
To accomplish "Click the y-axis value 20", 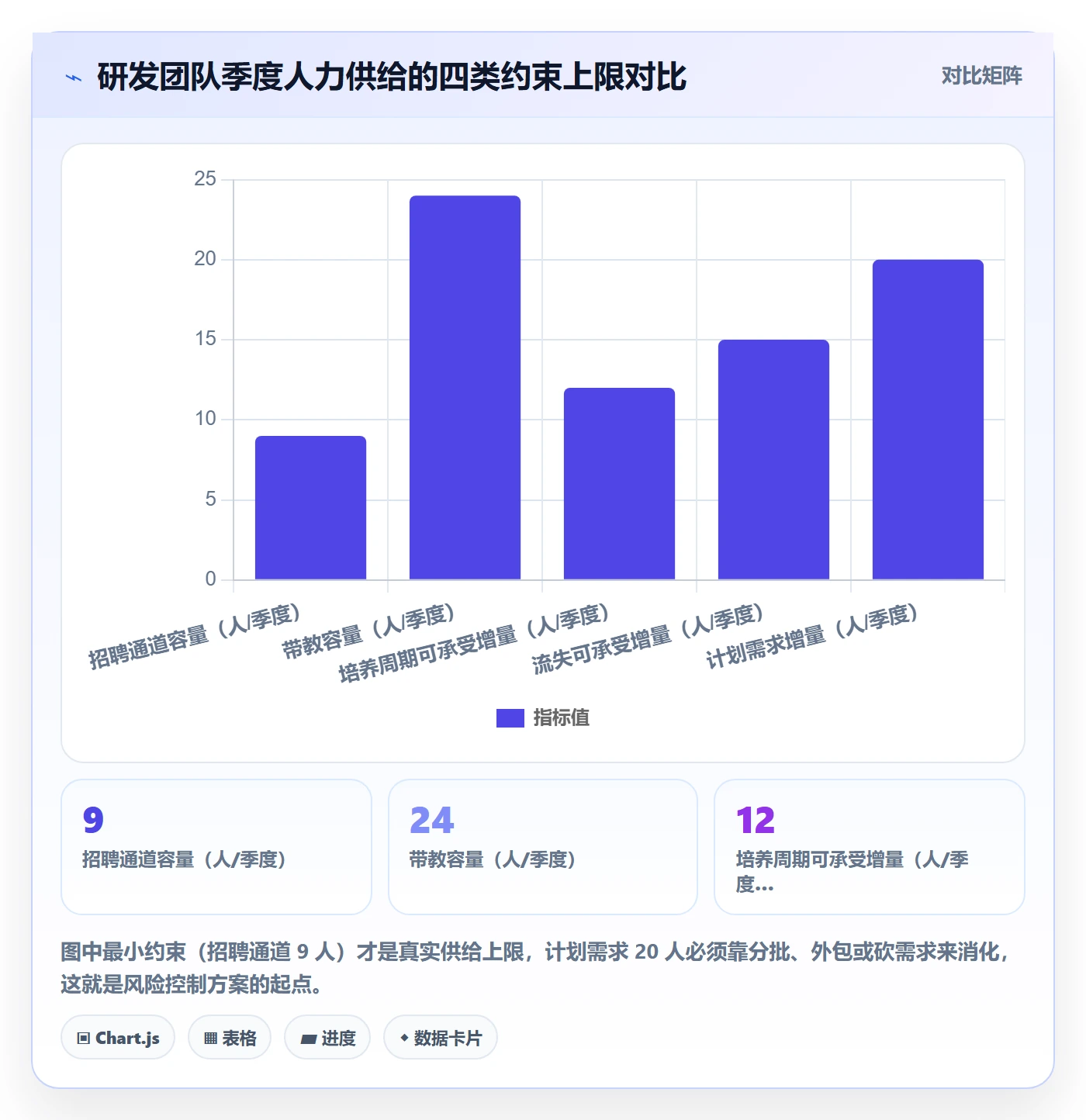I will 206,259.
